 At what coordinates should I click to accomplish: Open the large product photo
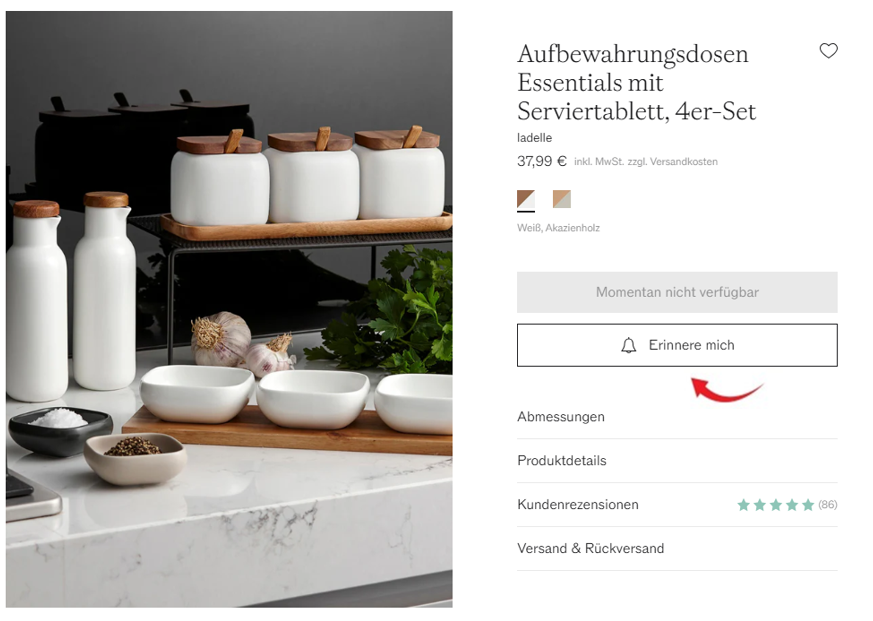tap(229, 309)
